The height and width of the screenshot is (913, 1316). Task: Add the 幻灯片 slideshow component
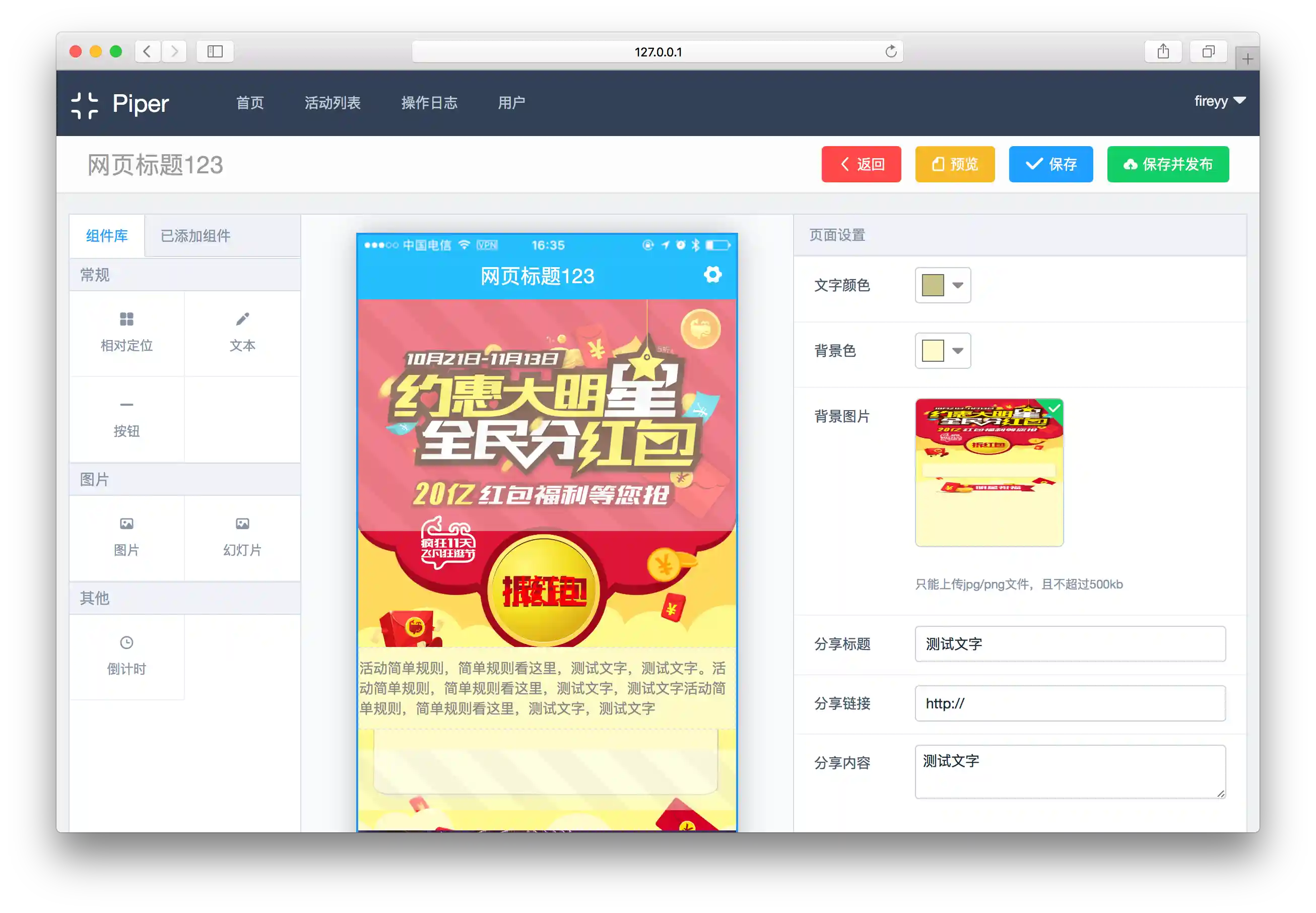(242, 537)
